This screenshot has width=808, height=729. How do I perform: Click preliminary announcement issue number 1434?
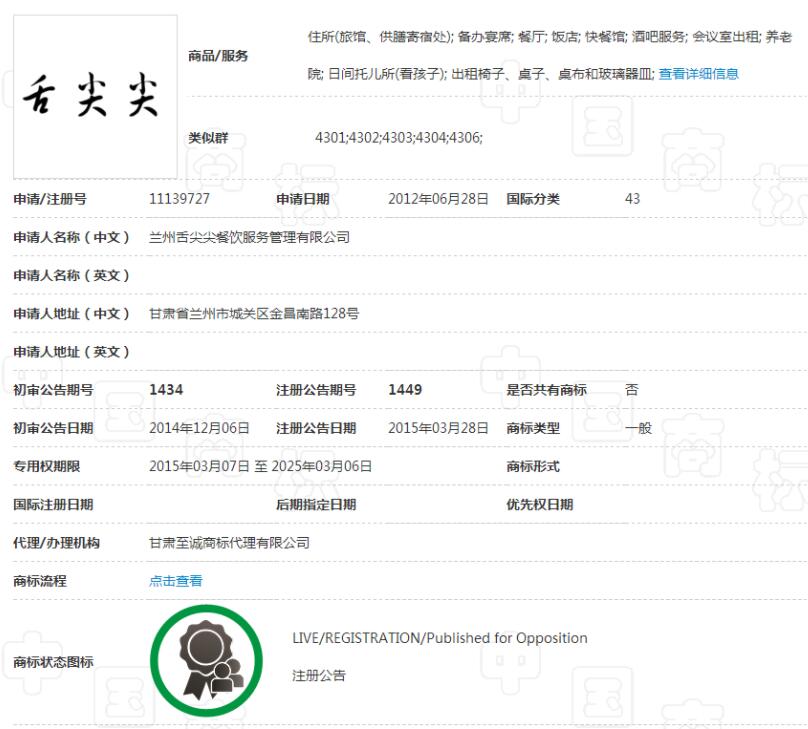166,390
